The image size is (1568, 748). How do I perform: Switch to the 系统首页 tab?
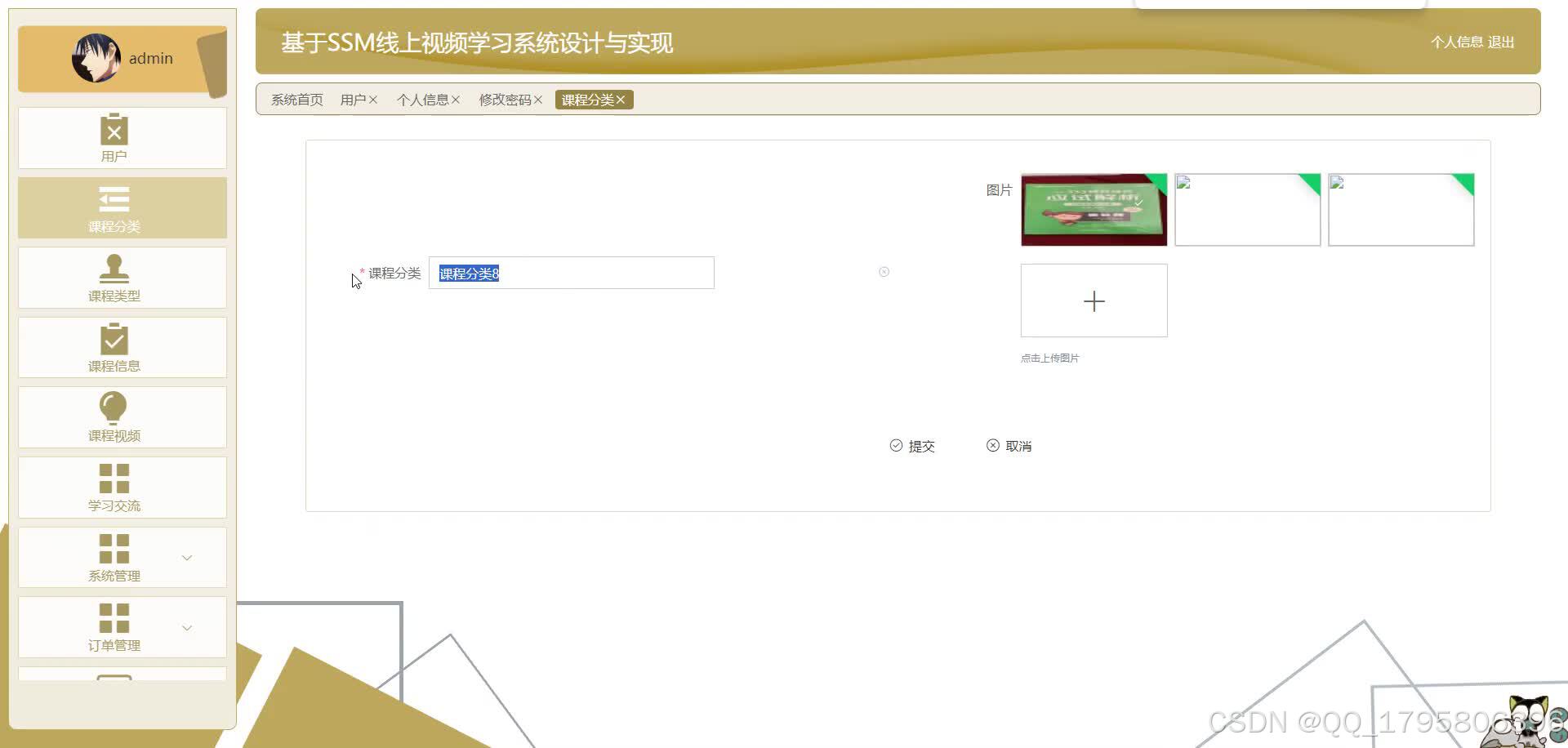click(296, 99)
